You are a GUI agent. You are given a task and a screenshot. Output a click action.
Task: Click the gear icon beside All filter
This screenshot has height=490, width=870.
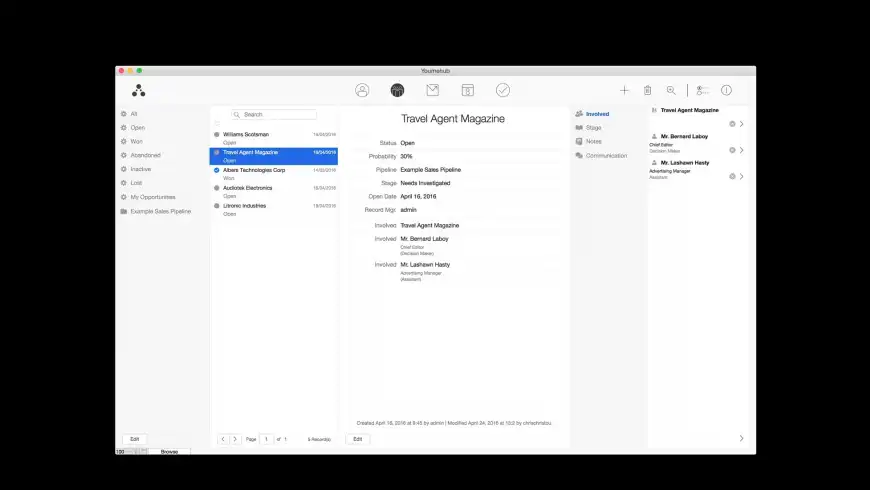[x=124, y=114]
